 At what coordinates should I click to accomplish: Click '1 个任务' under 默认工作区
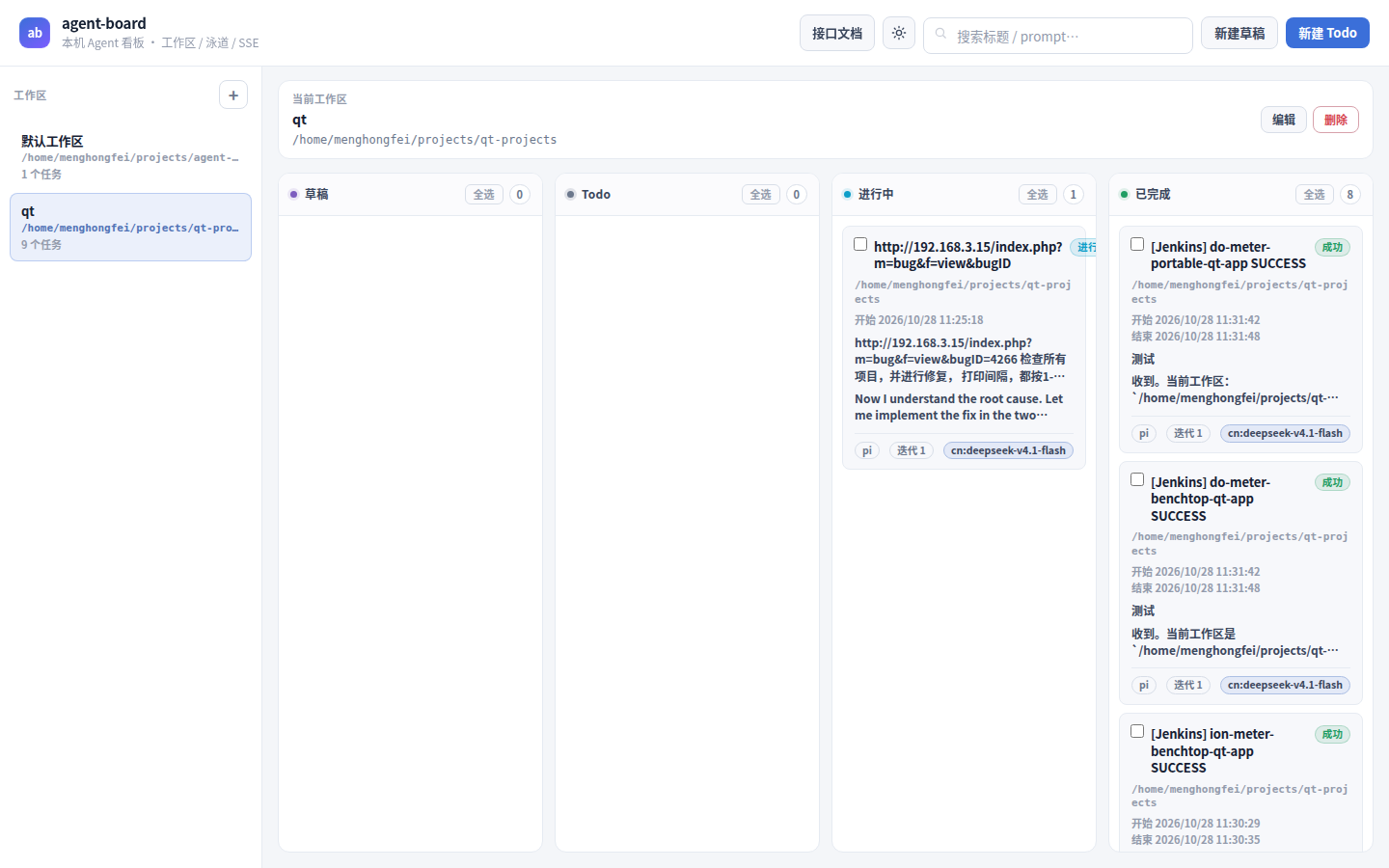[41, 175]
